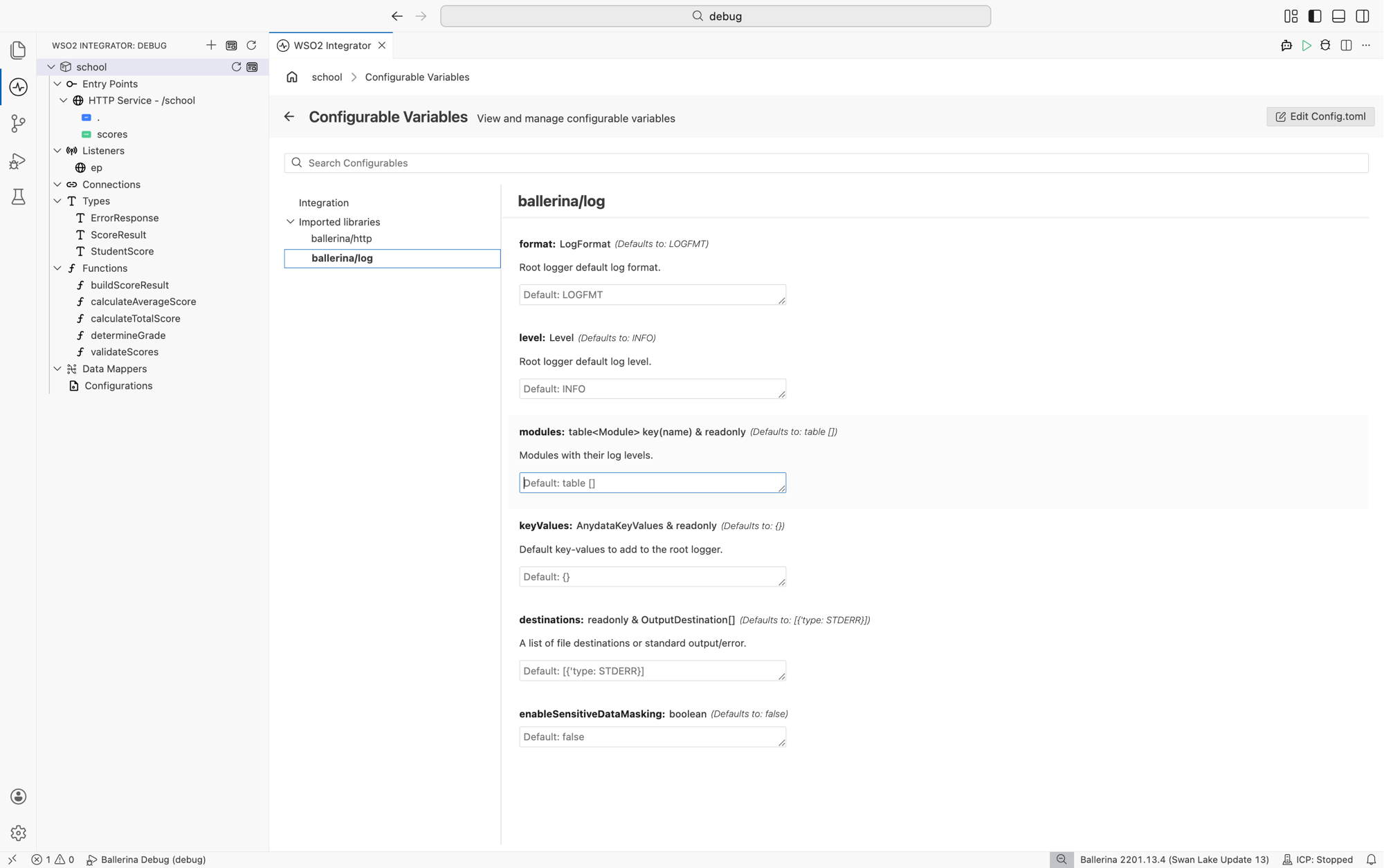
Task: Collapse HTTP Service - /school node
Action: (x=64, y=100)
